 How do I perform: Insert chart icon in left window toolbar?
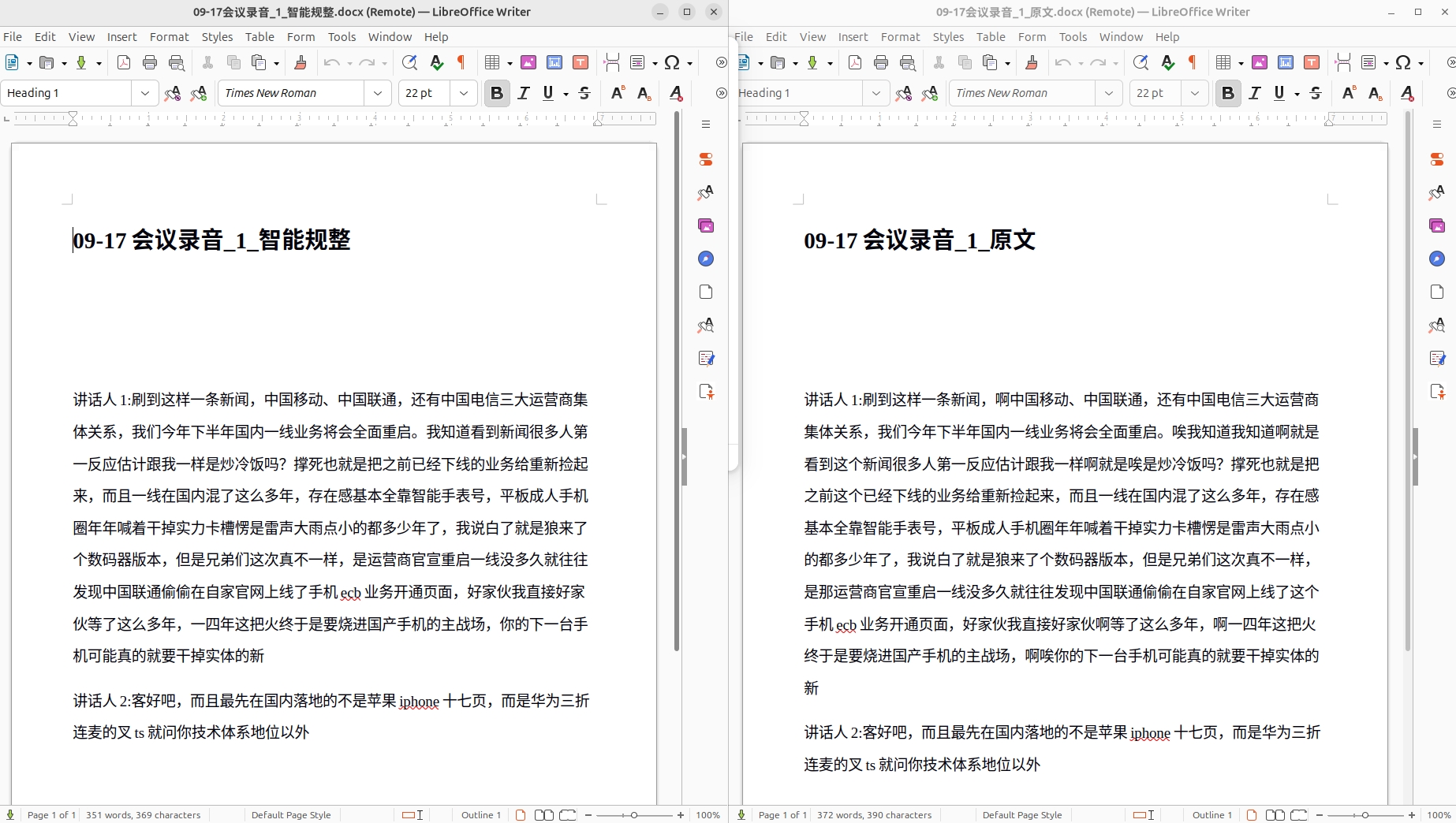(554, 63)
